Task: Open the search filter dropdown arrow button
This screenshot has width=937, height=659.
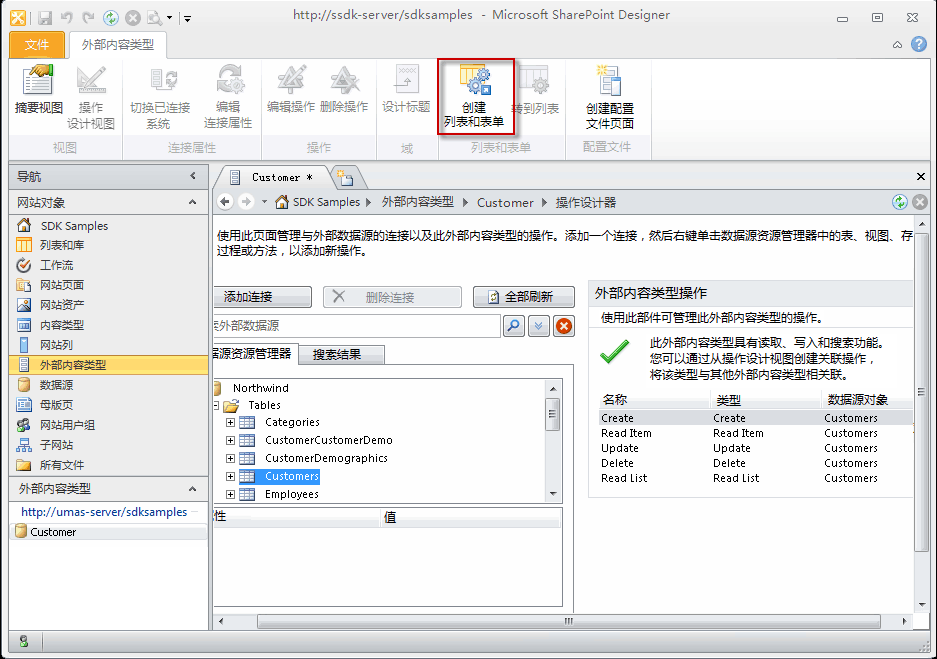Action: [x=539, y=326]
